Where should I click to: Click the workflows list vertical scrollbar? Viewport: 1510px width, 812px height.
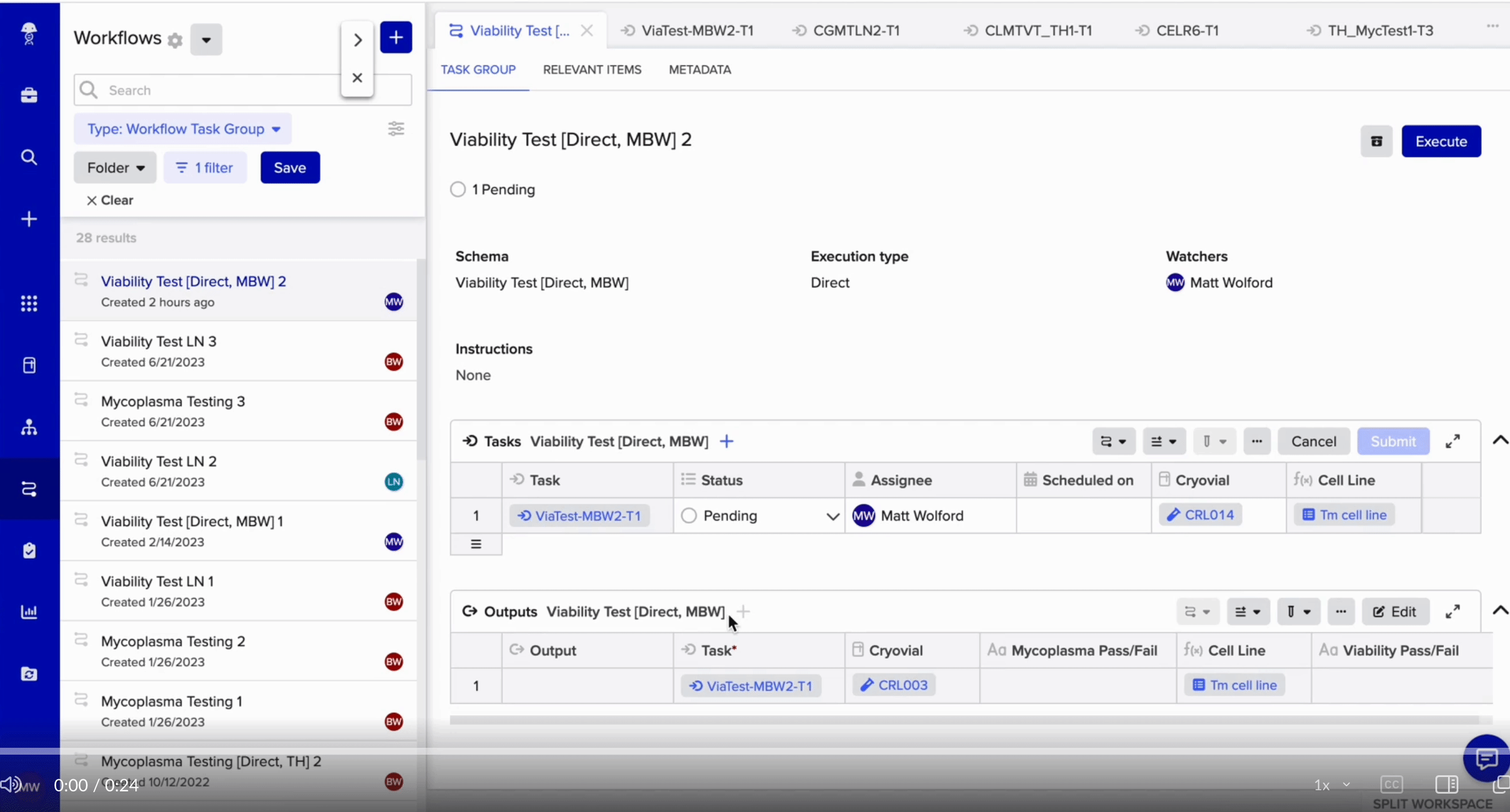[x=421, y=360]
